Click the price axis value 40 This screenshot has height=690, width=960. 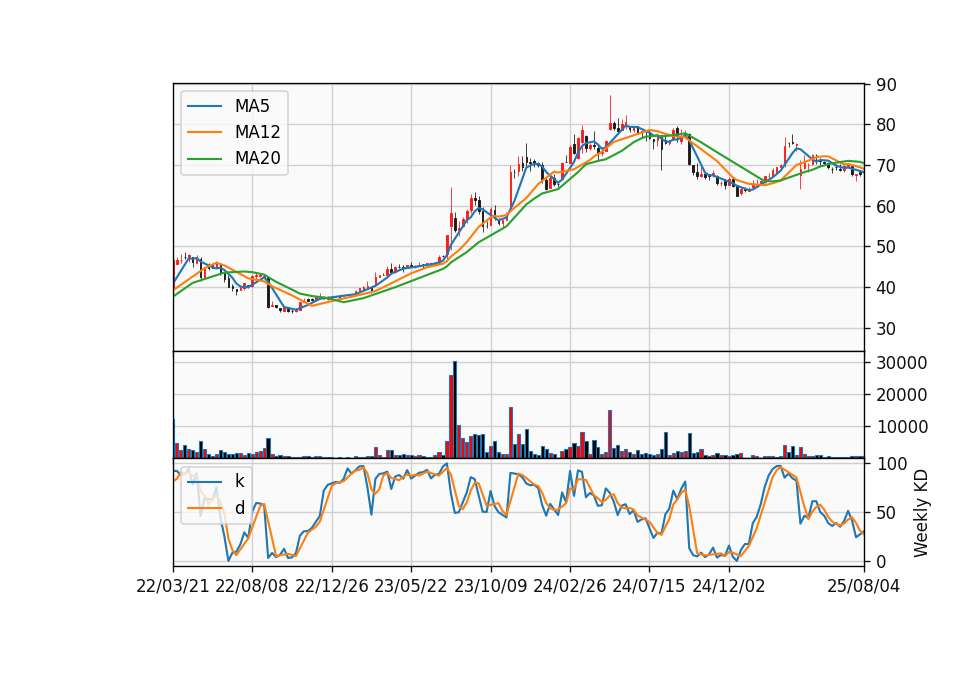886,288
